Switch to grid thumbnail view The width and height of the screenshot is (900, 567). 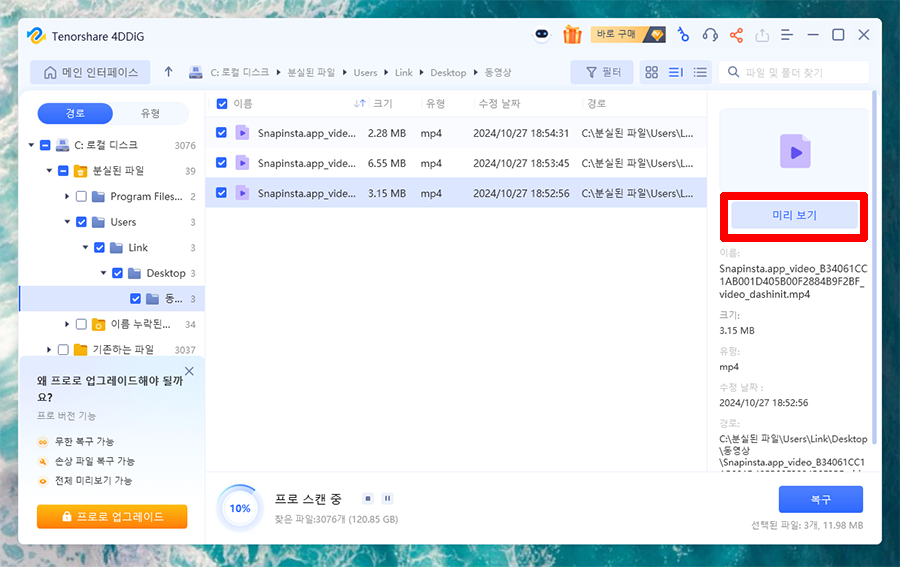coord(651,72)
